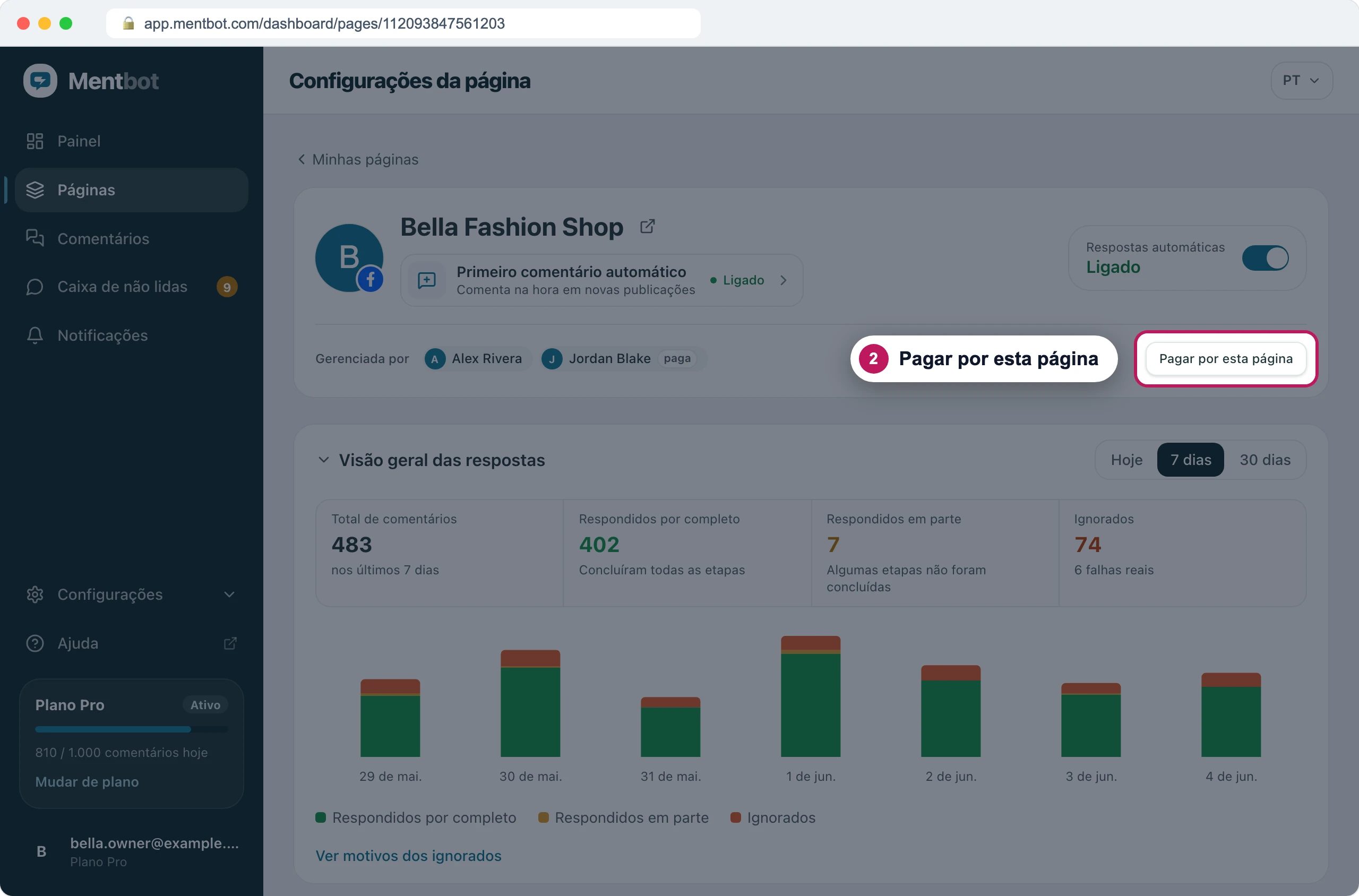Select Páginas in the sidebar
This screenshot has width=1359, height=896.
point(132,189)
